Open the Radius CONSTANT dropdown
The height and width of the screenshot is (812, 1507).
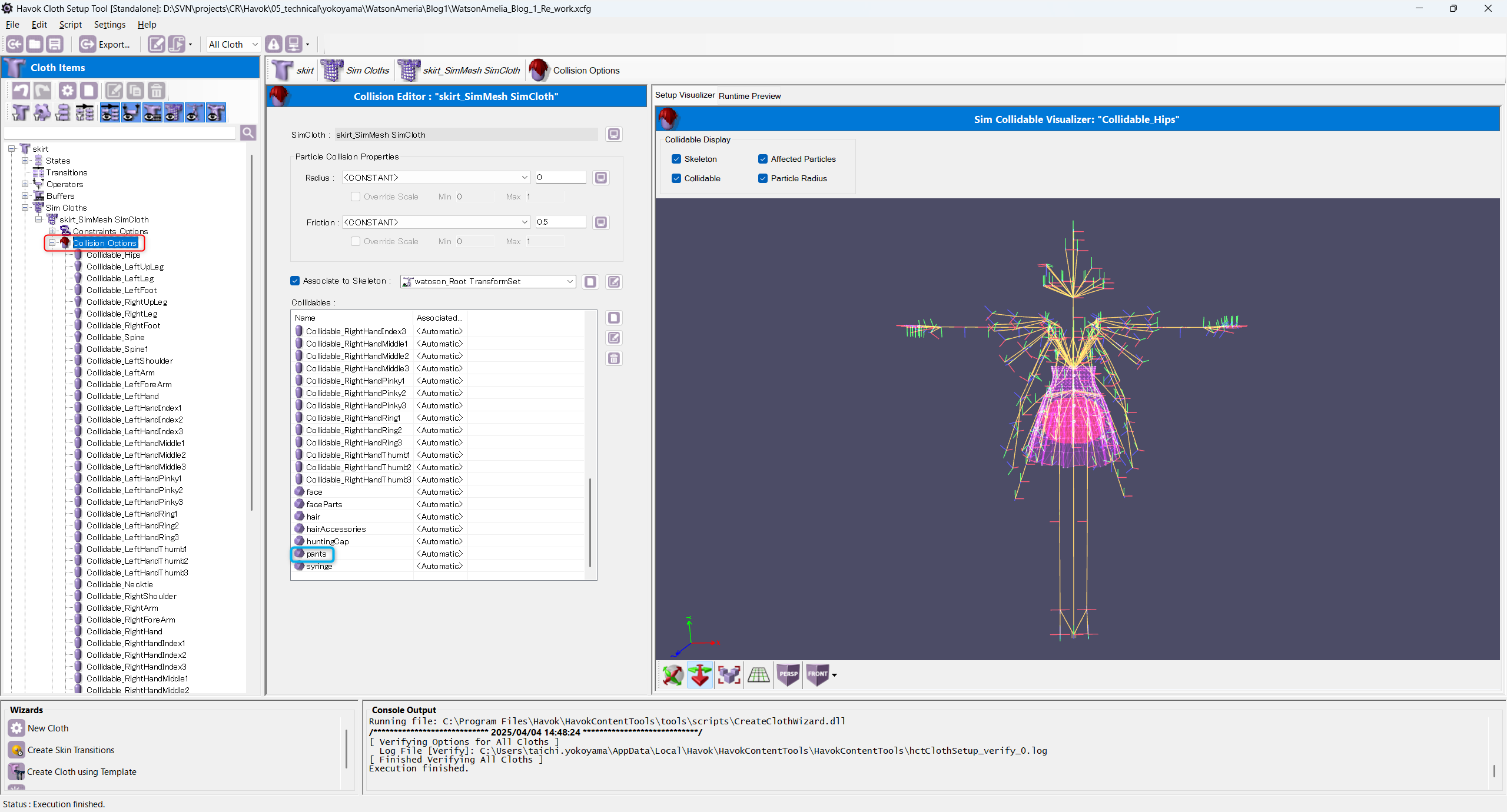(x=436, y=178)
